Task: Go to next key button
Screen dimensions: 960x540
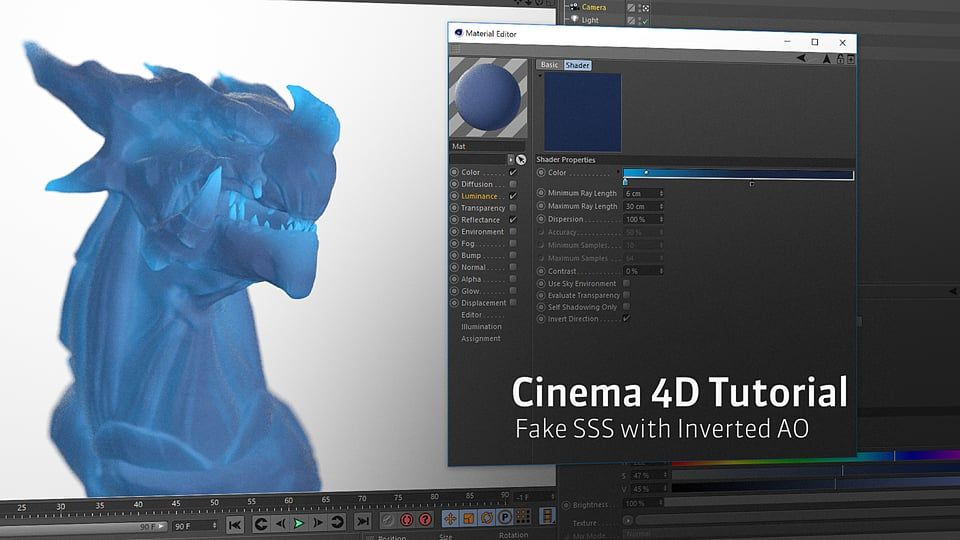Action: (x=337, y=522)
